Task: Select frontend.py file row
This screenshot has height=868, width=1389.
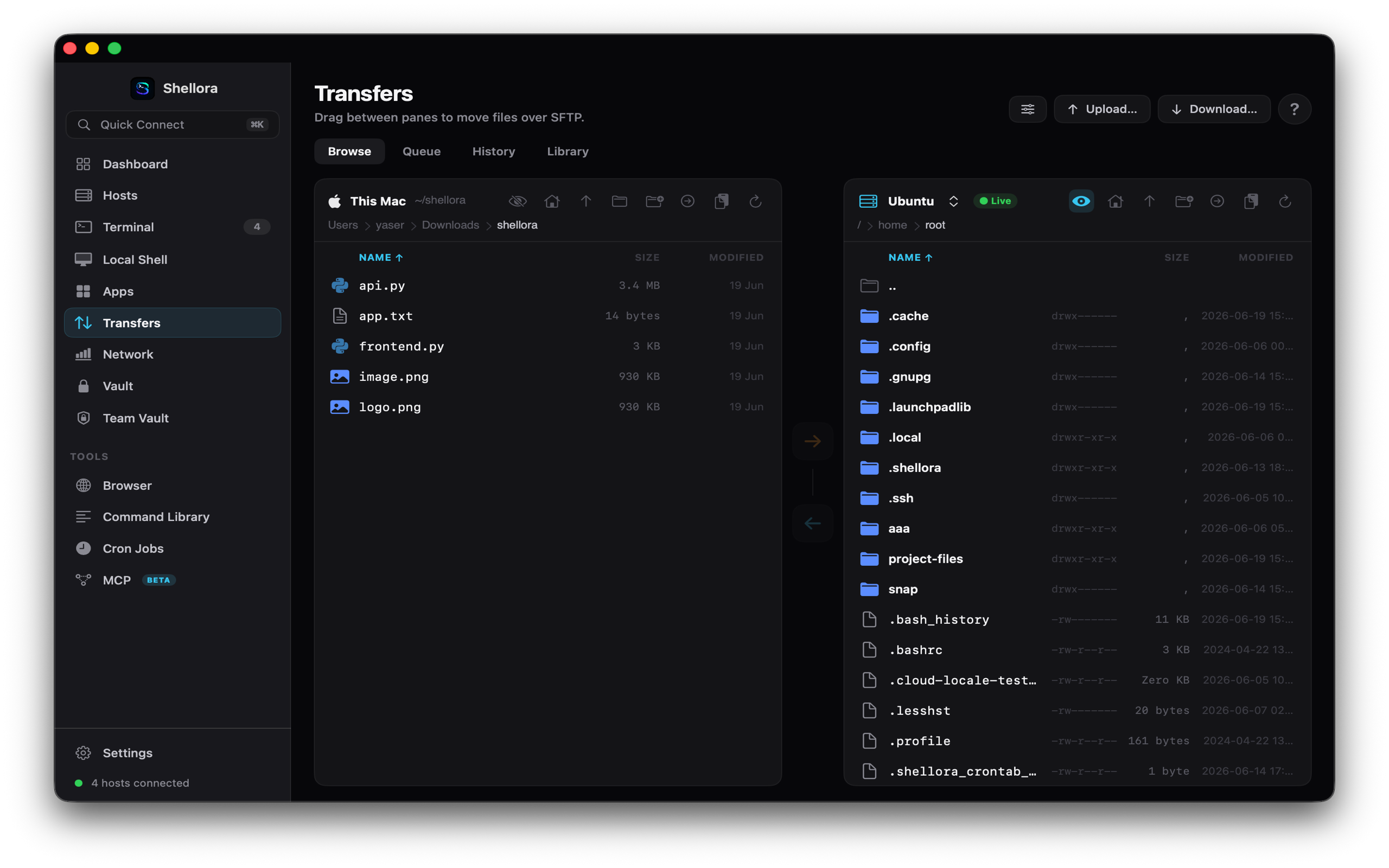Action: (547, 346)
